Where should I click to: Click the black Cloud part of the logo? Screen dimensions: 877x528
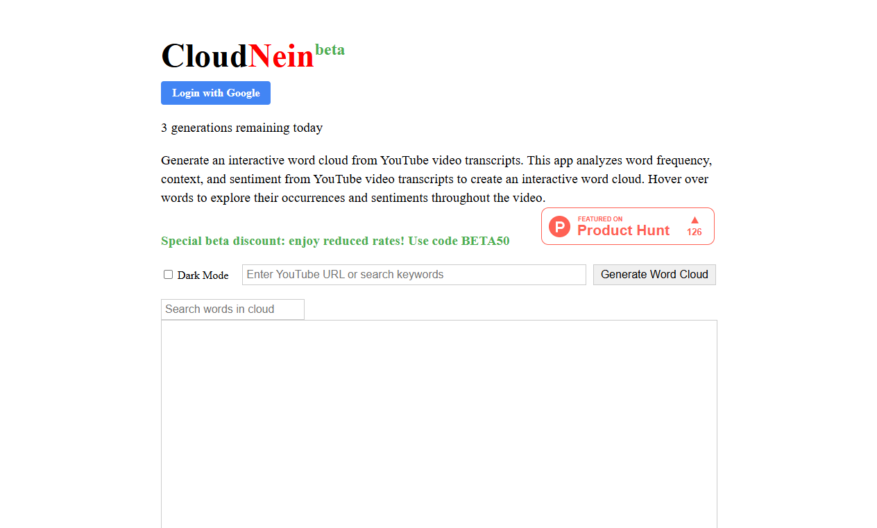pos(205,56)
